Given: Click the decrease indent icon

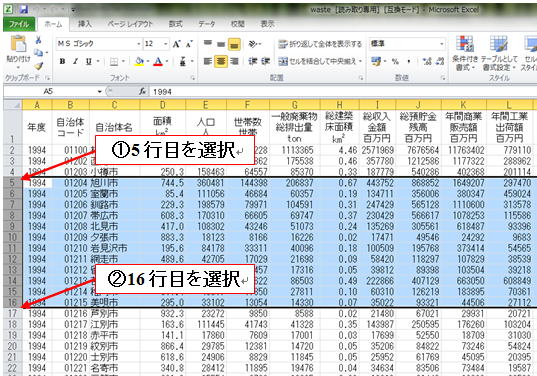Looking at the screenshot, I should coord(253,61).
